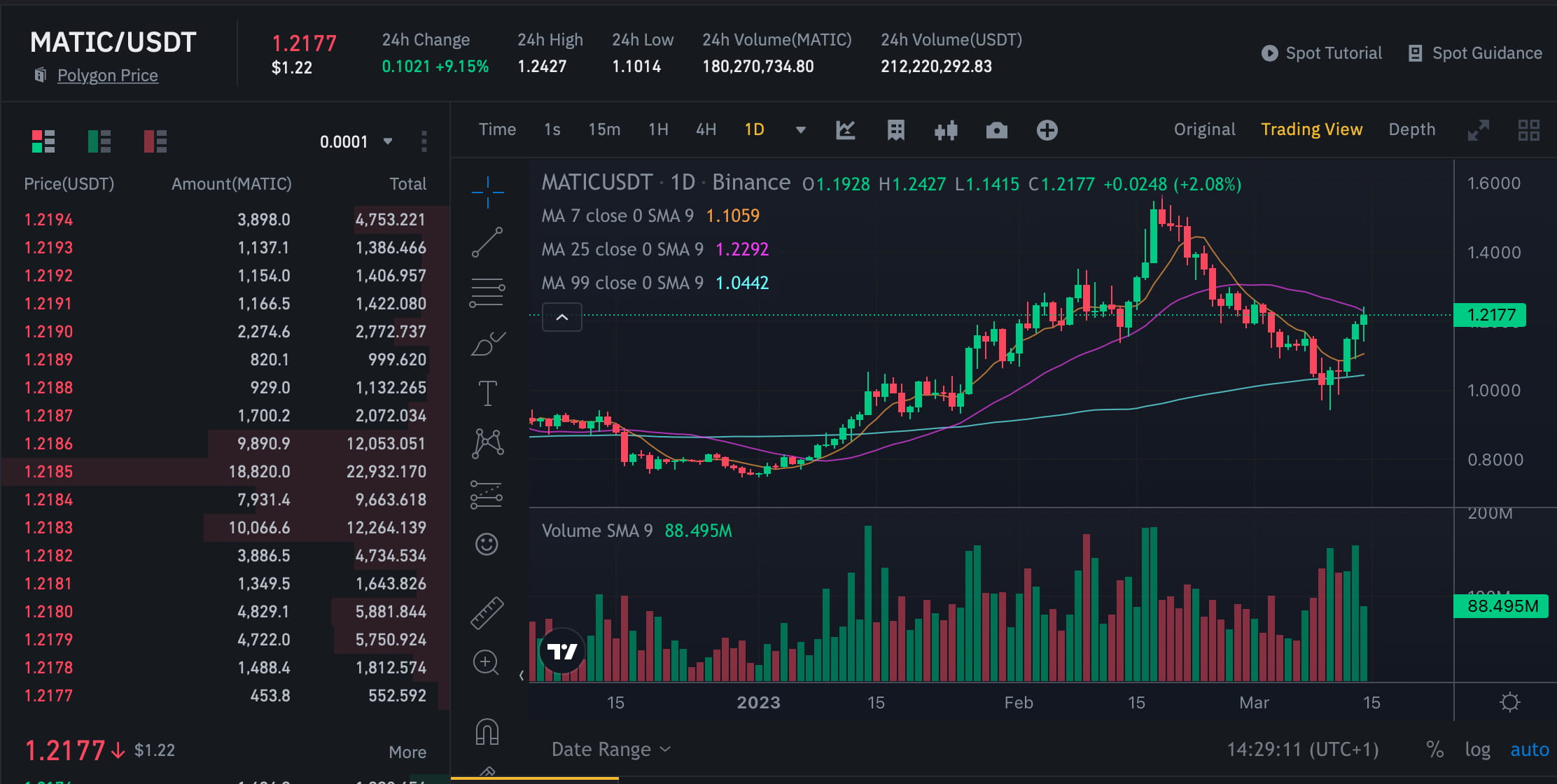Select the 4H timeframe tab
The height and width of the screenshot is (784, 1557).
(x=706, y=129)
